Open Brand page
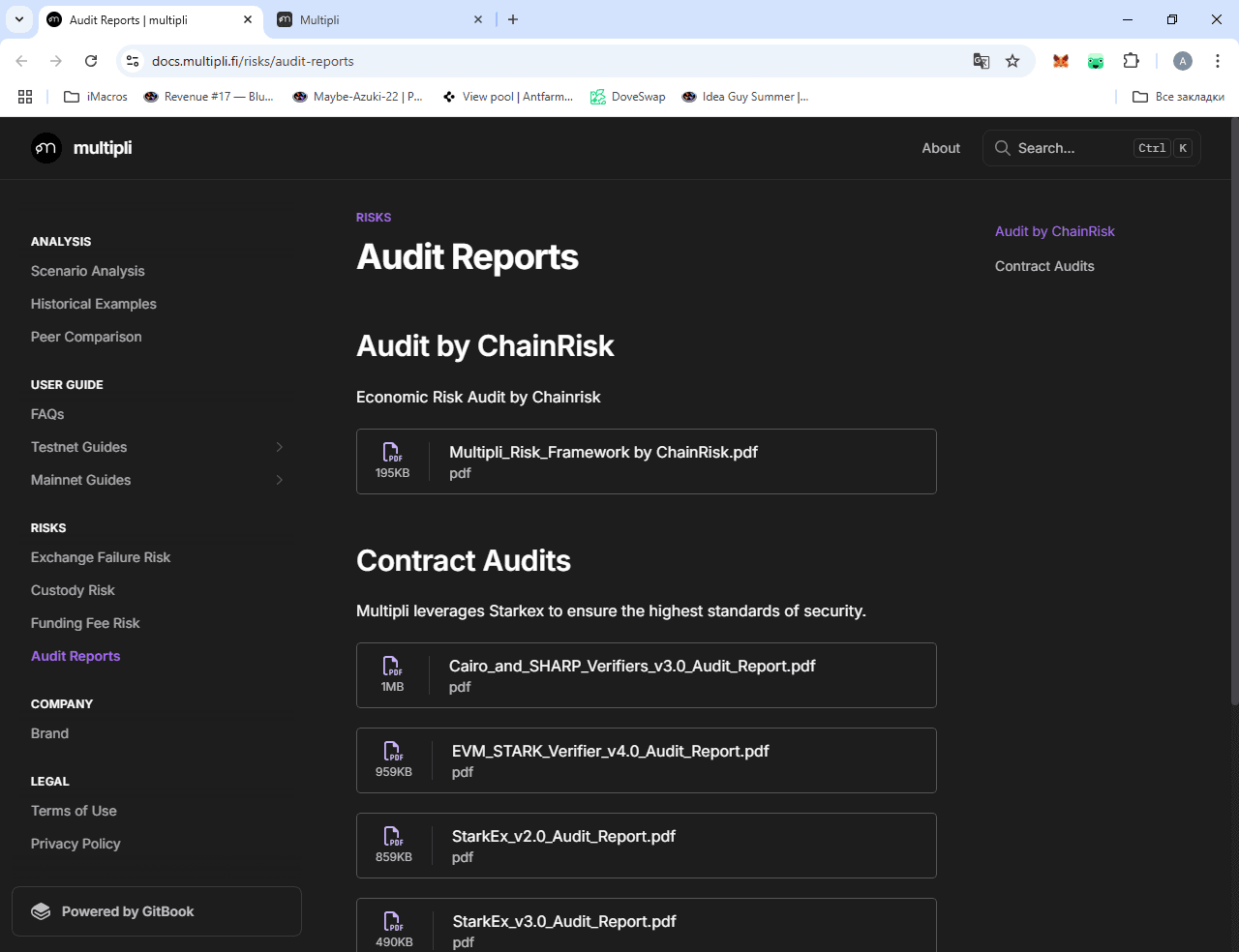The height and width of the screenshot is (952, 1239). point(49,733)
